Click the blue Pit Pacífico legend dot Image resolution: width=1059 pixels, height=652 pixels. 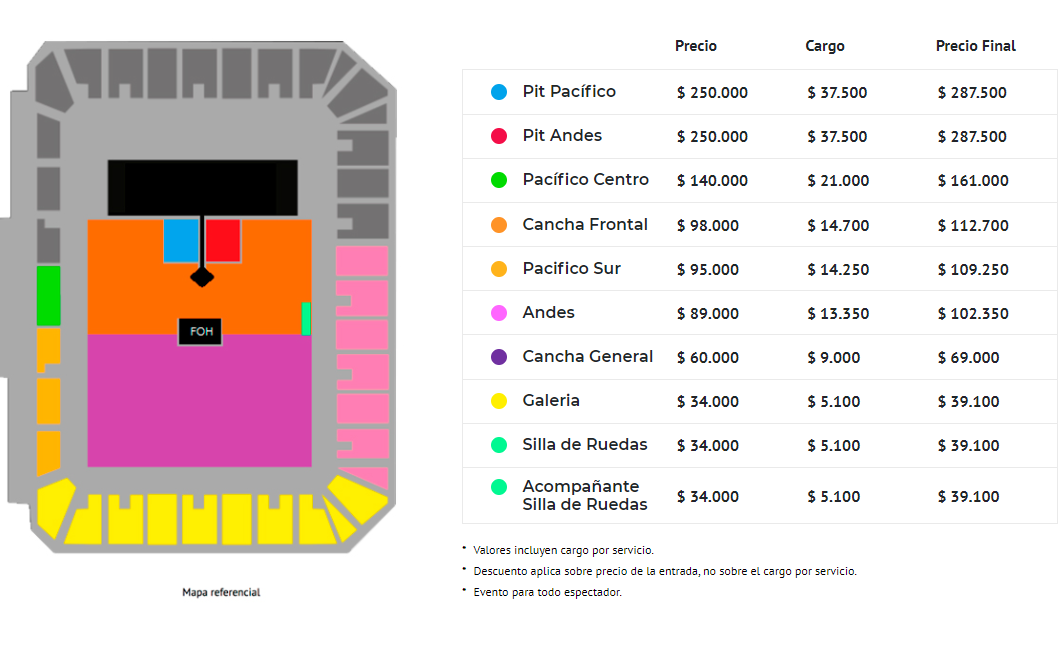pos(499,92)
